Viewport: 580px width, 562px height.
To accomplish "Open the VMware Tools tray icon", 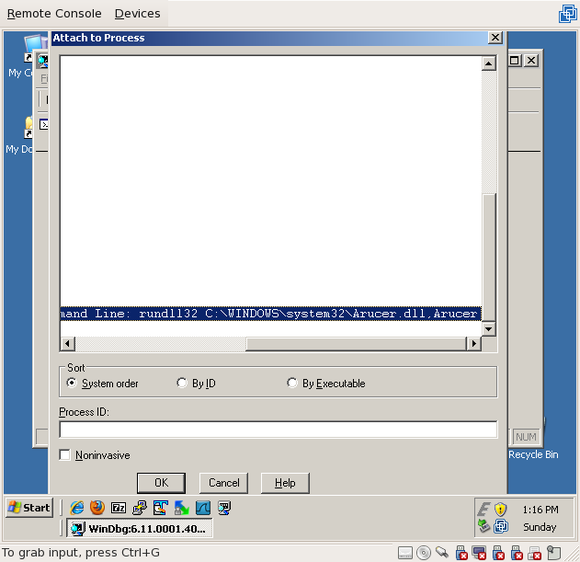I will [x=500, y=526].
